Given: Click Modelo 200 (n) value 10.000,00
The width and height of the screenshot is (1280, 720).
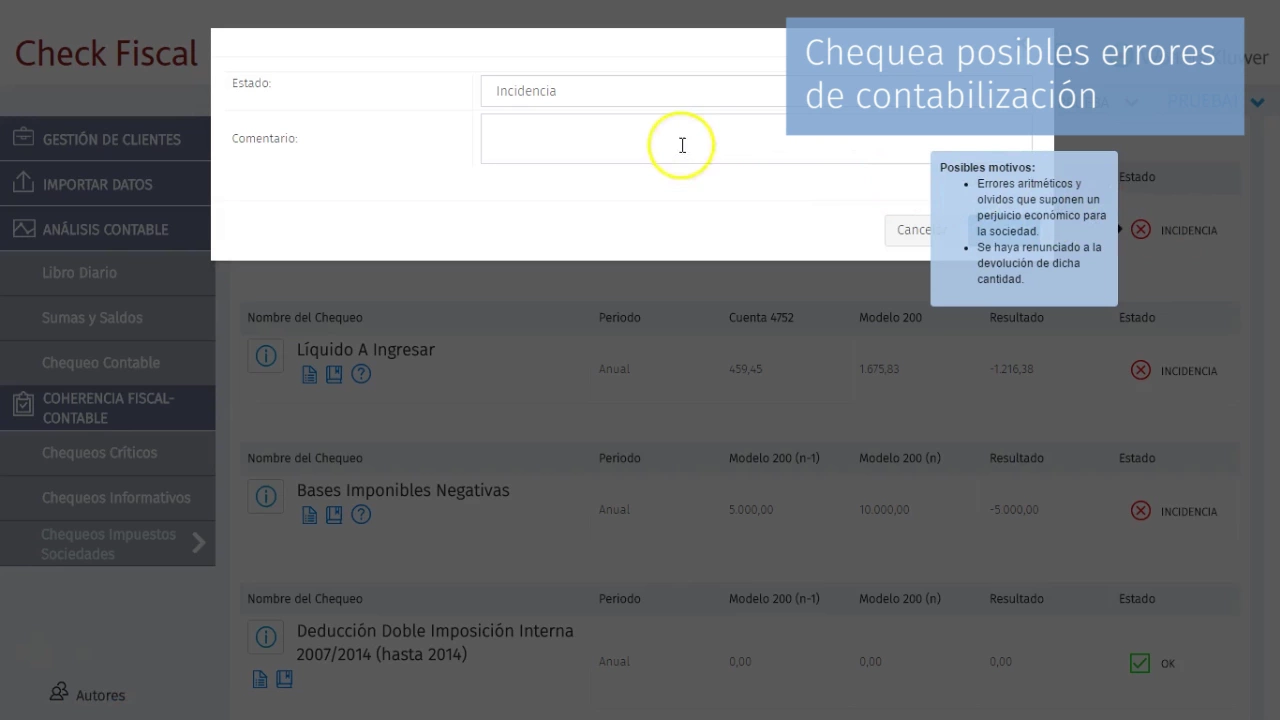Looking at the screenshot, I should [x=884, y=510].
